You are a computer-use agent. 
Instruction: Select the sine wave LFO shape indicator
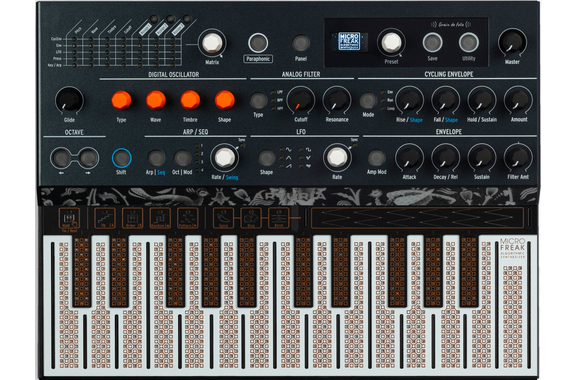(286, 150)
